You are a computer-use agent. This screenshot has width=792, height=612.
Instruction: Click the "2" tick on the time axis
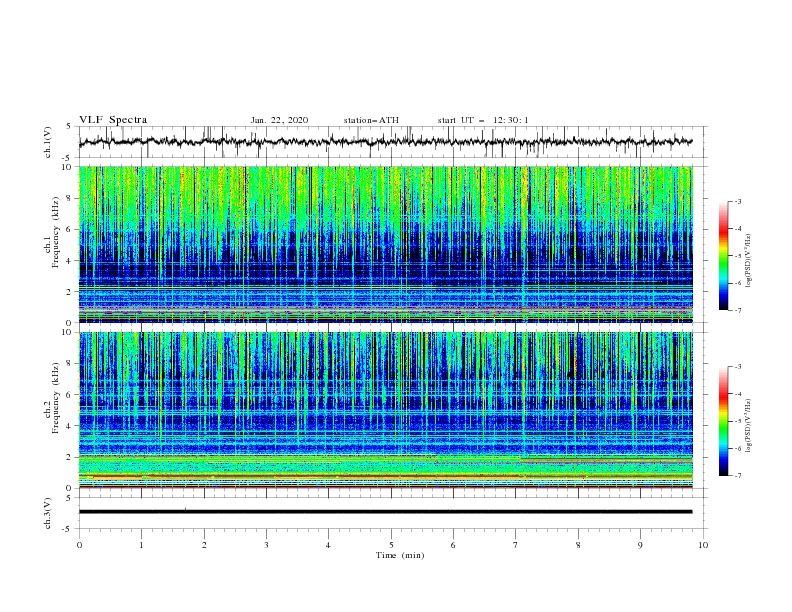click(x=204, y=545)
